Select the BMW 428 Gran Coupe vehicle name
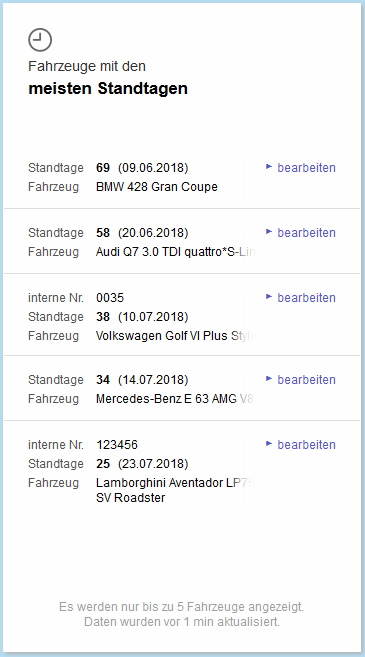 click(x=157, y=187)
